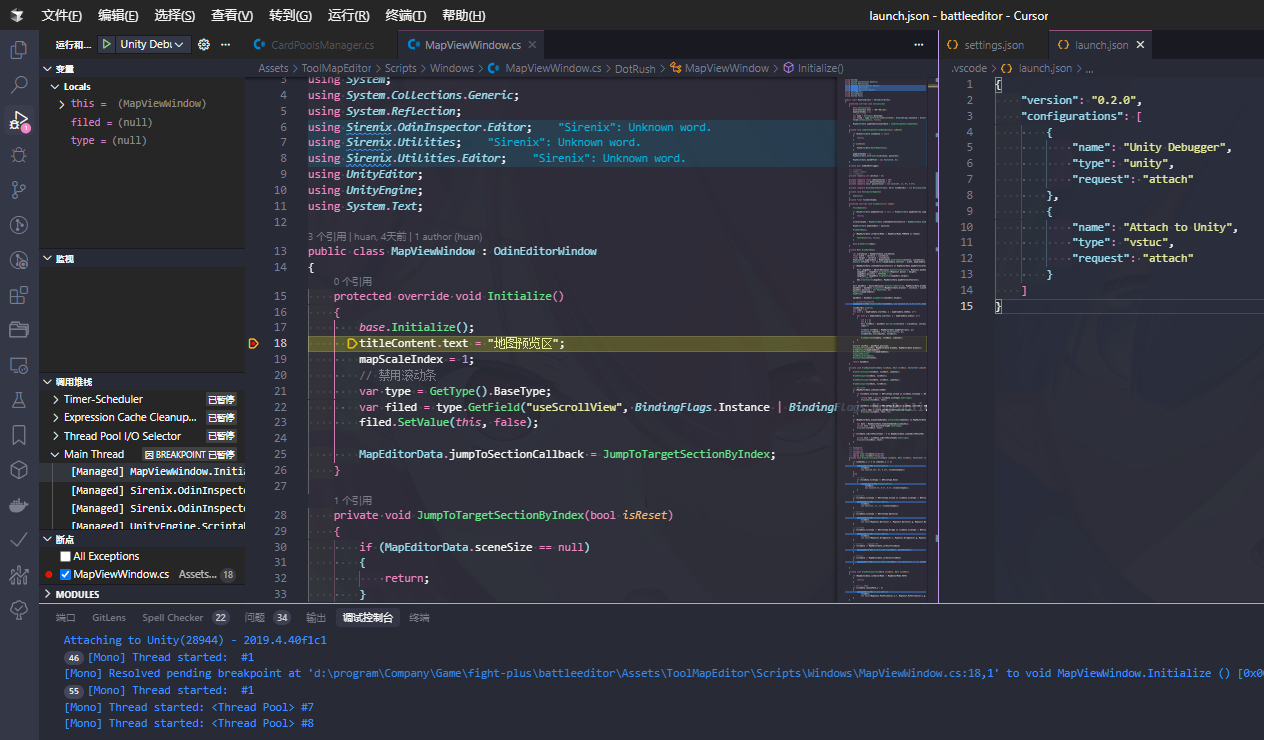Open the 帮助(H) menu

pyautogui.click(x=463, y=15)
